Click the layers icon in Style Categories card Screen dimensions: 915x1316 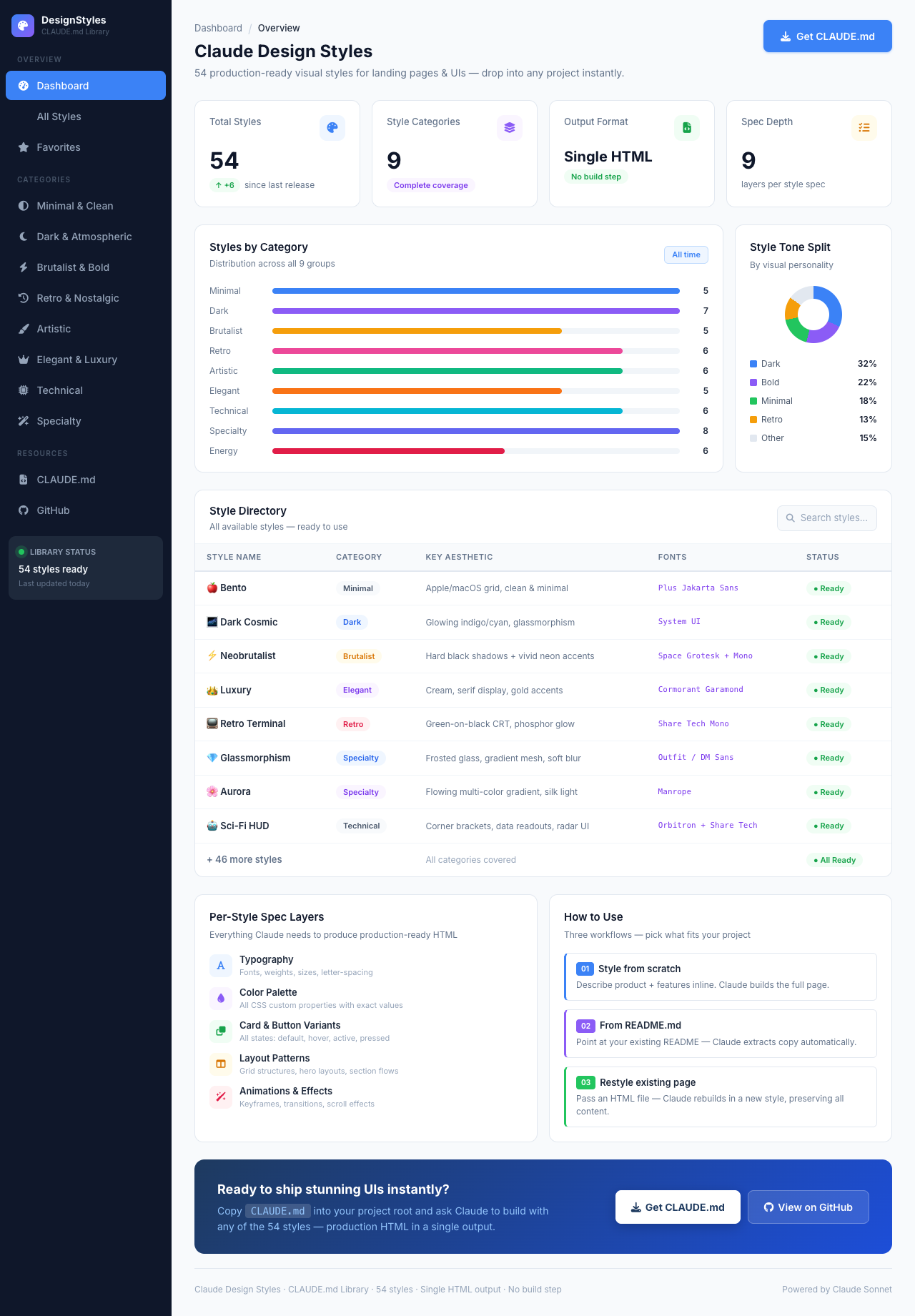(509, 128)
